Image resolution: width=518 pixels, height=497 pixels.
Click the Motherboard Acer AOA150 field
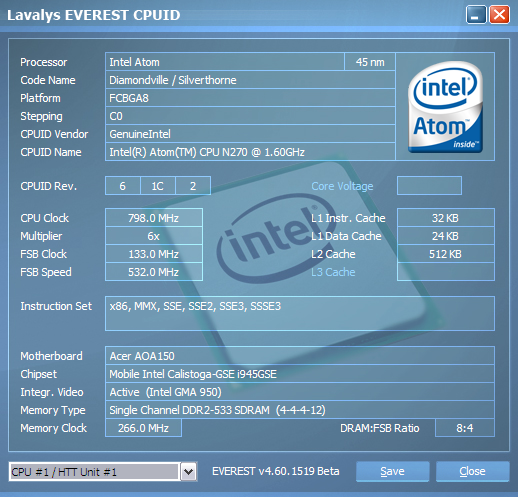(x=300, y=356)
